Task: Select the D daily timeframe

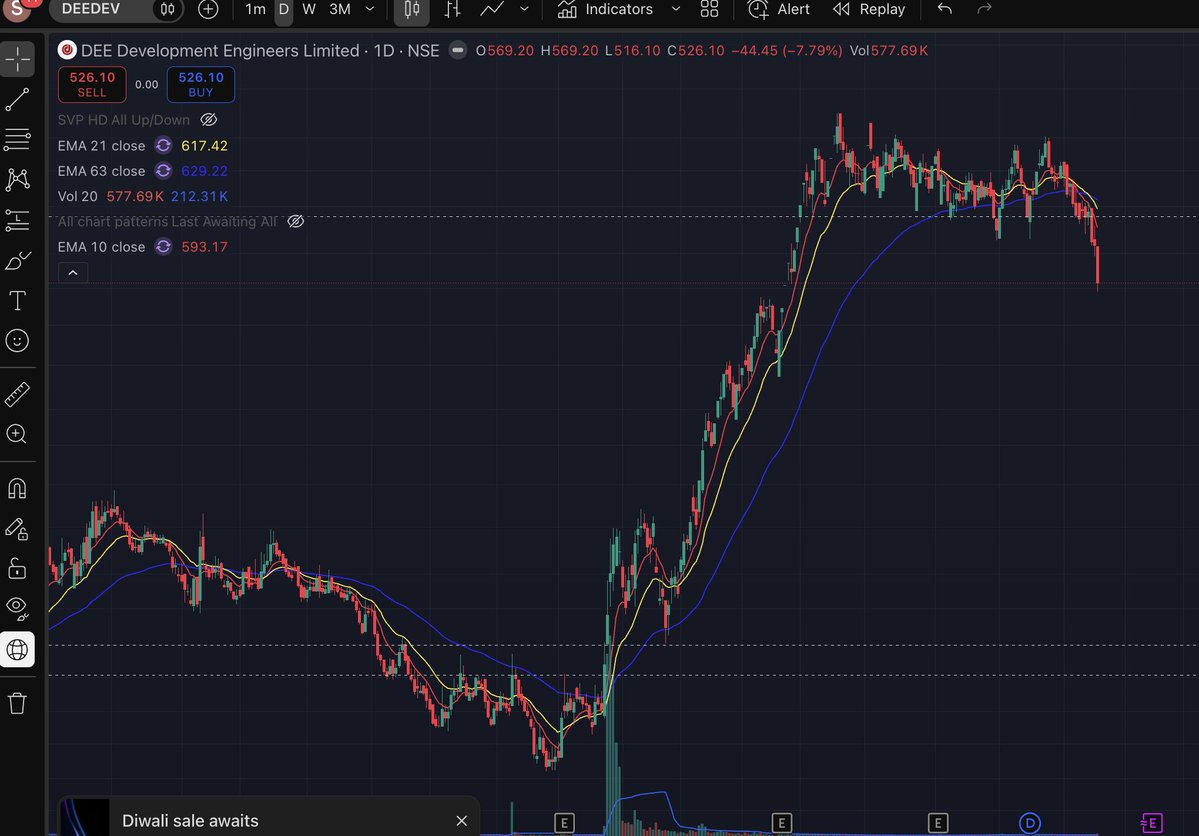Action: 284,9
